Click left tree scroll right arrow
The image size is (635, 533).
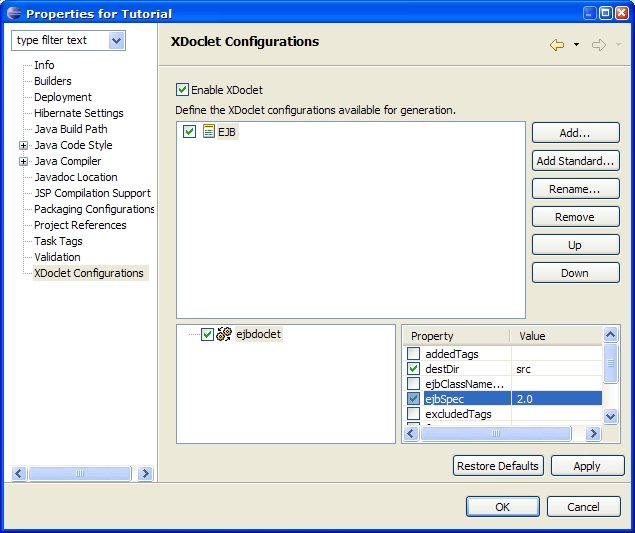click(x=145, y=473)
